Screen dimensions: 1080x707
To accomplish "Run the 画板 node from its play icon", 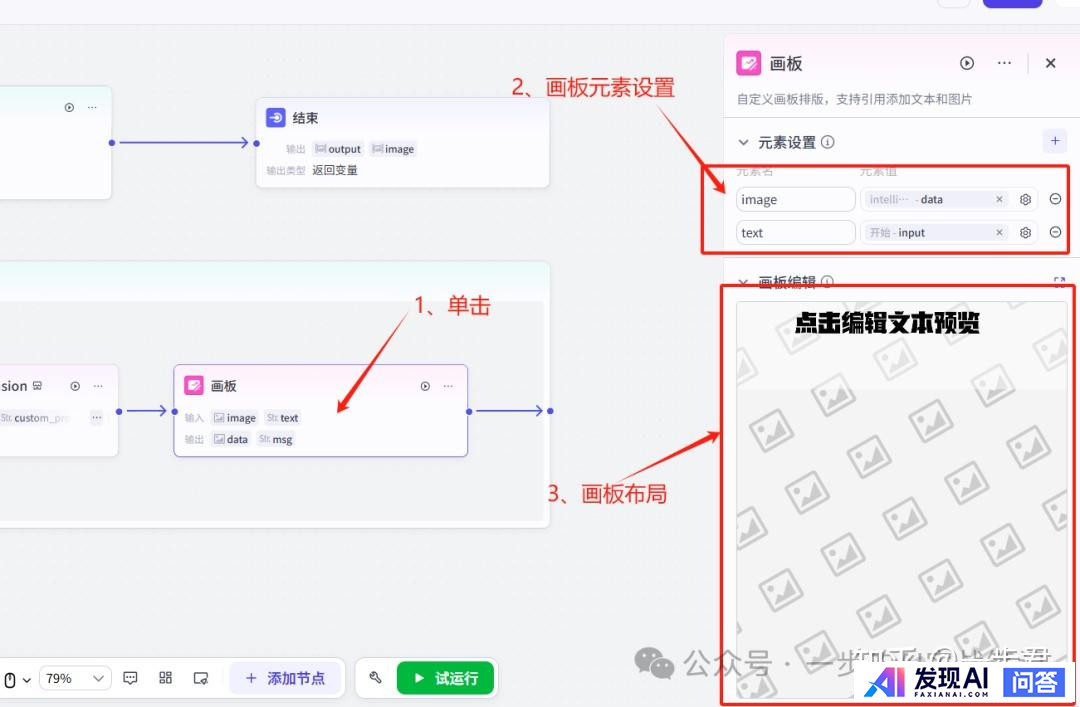I will (425, 386).
